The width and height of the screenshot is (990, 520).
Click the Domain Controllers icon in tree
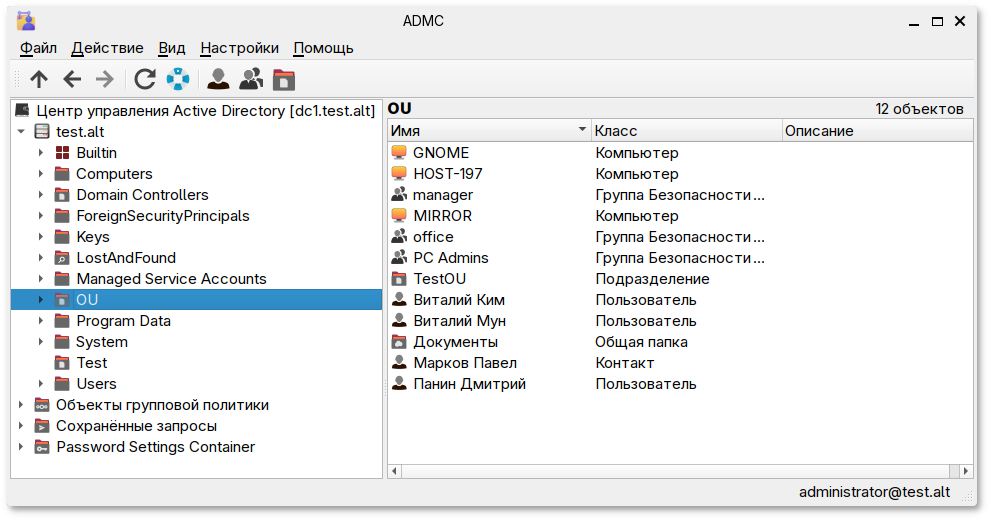62,195
